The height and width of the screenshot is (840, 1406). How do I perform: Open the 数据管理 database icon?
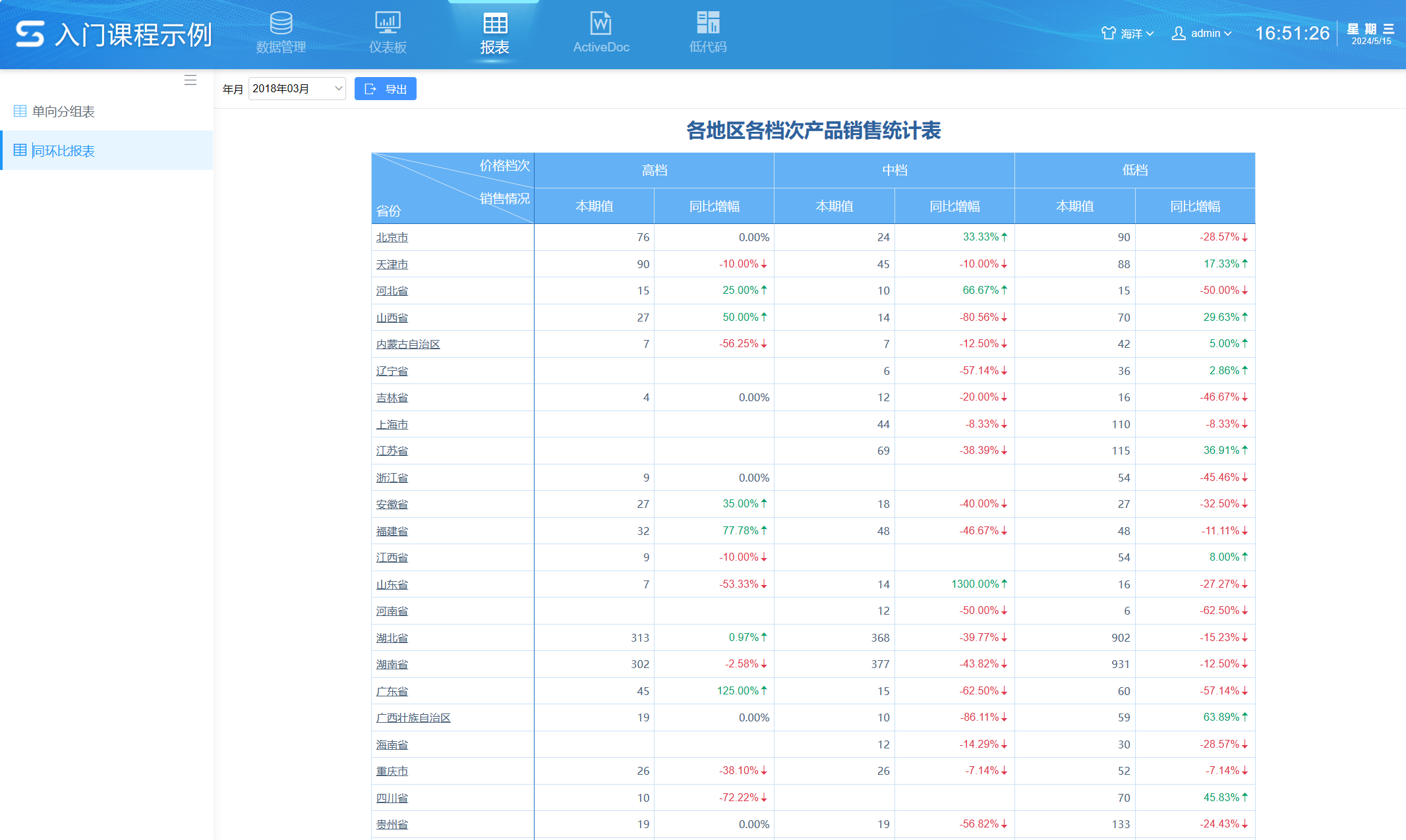pos(281,24)
